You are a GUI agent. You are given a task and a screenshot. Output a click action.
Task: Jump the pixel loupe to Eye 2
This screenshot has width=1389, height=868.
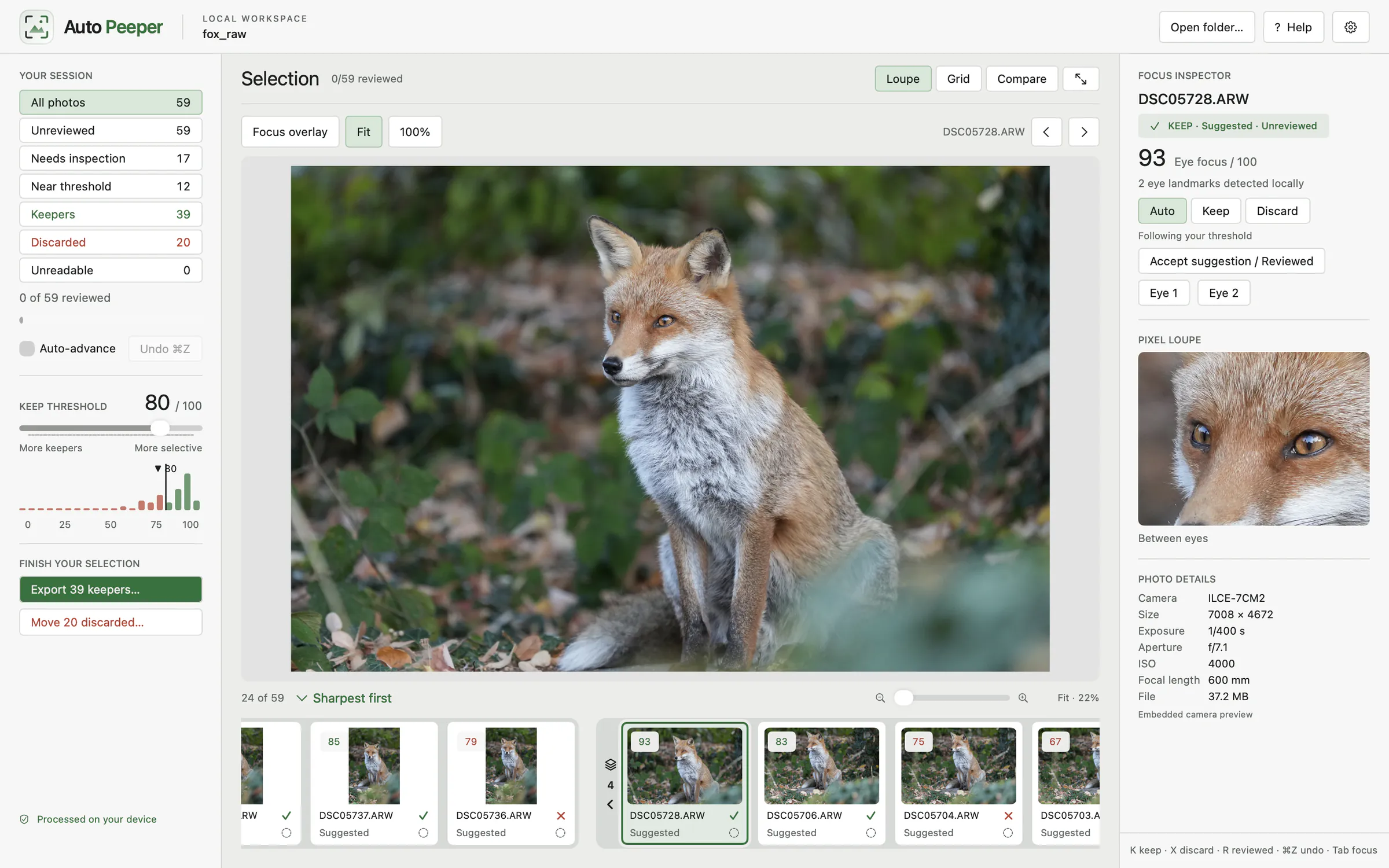point(1223,293)
